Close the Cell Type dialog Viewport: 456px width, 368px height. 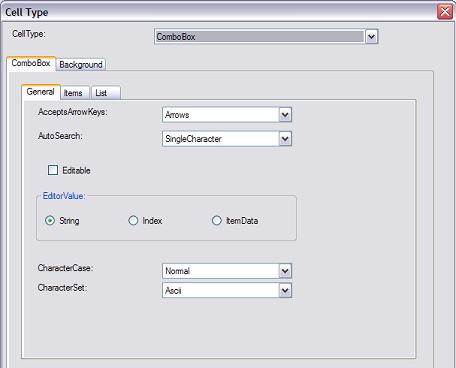(445, 12)
